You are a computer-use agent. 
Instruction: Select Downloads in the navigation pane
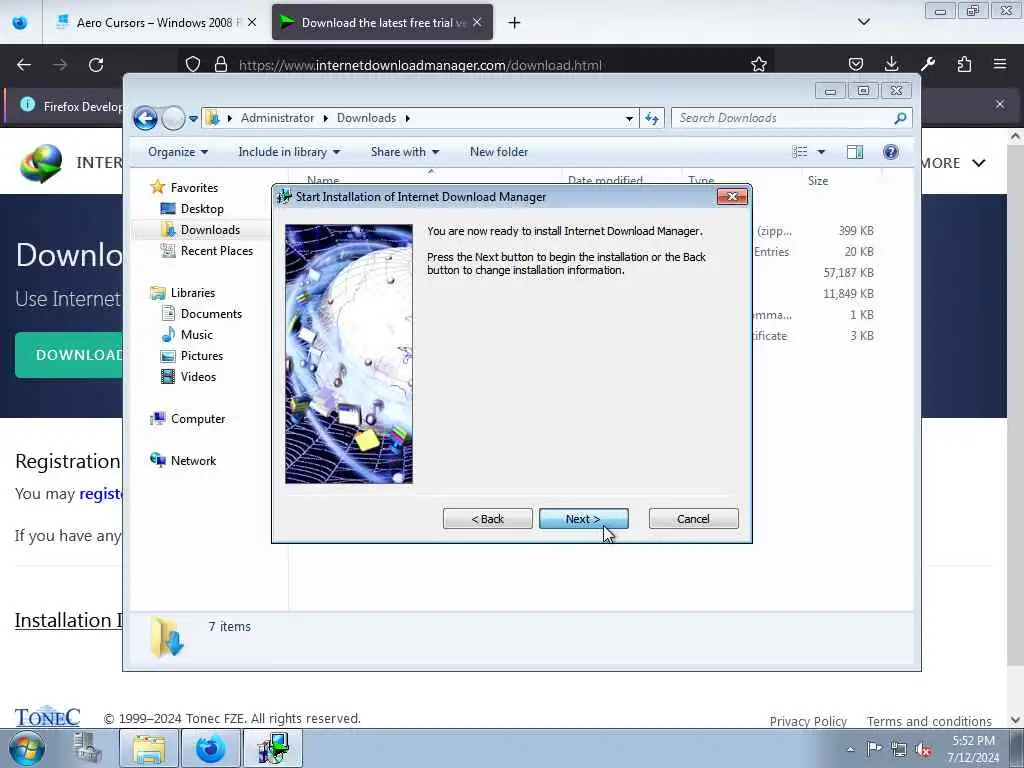tap(210, 229)
